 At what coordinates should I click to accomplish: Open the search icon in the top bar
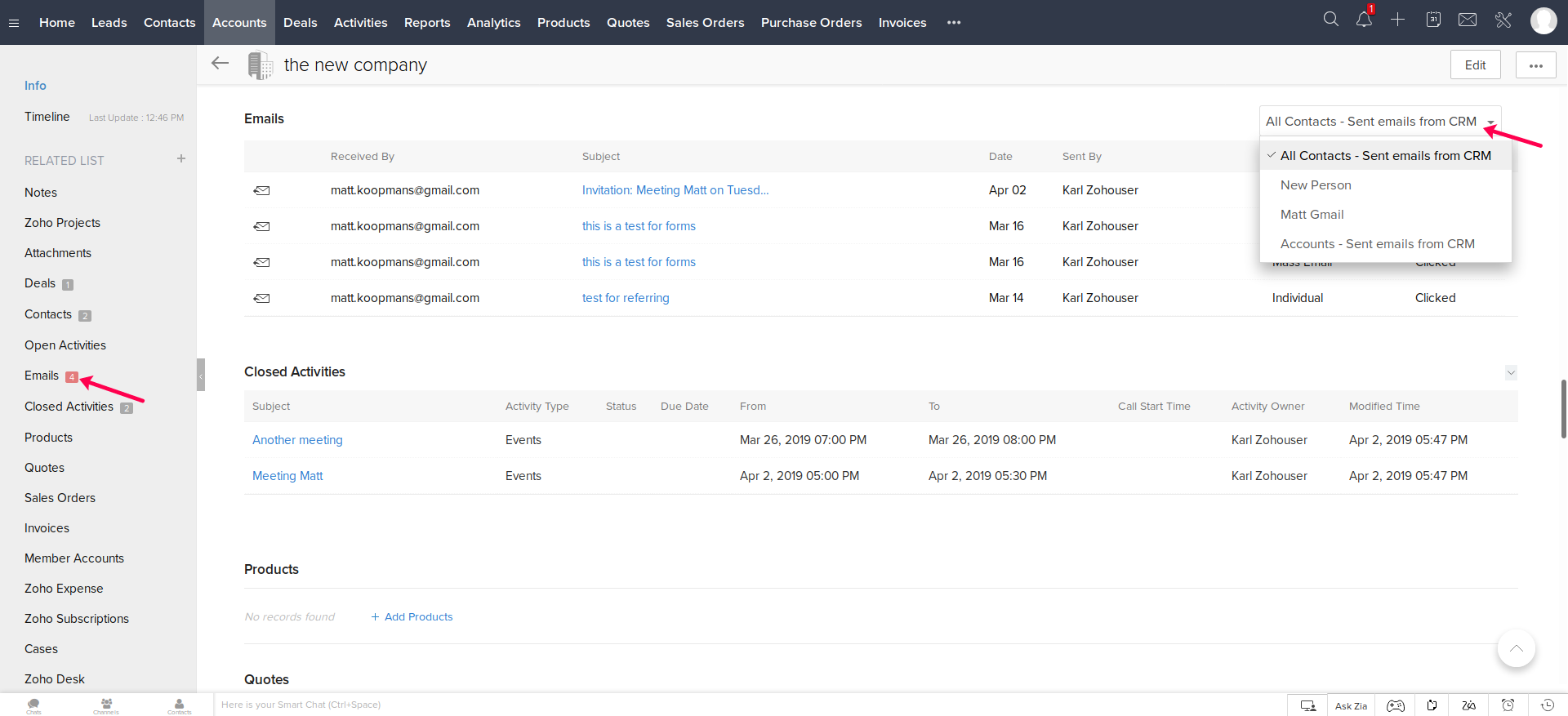click(x=1331, y=19)
